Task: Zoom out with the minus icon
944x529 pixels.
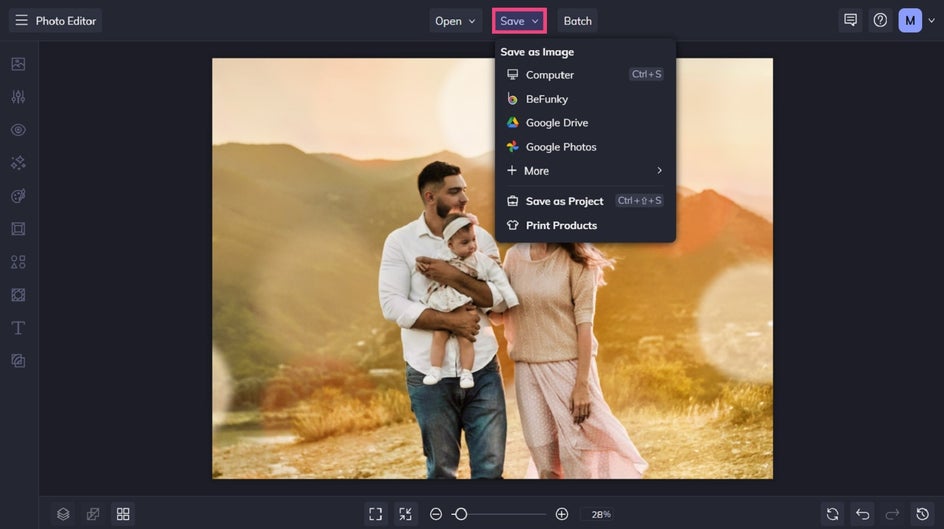Action: click(436, 514)
